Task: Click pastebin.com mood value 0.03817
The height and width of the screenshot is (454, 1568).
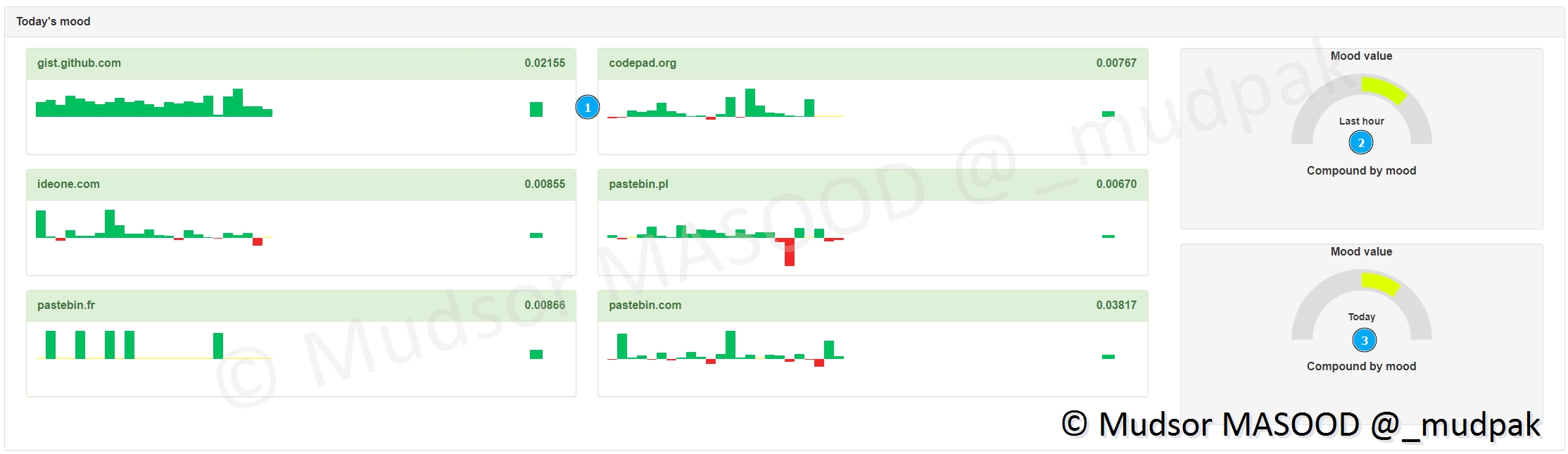Action: [1116, 305]
